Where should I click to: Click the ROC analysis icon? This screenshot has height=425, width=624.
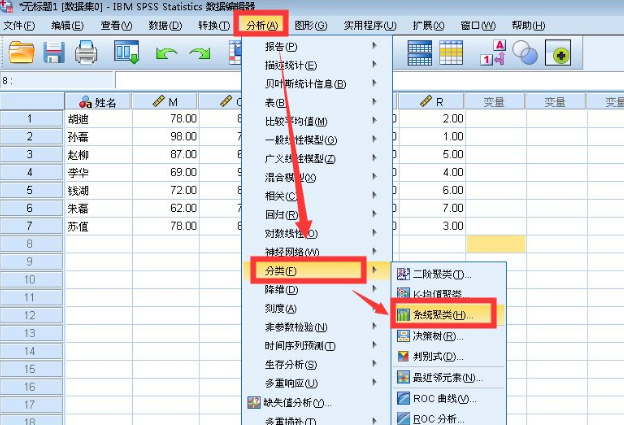pos(403,418)
